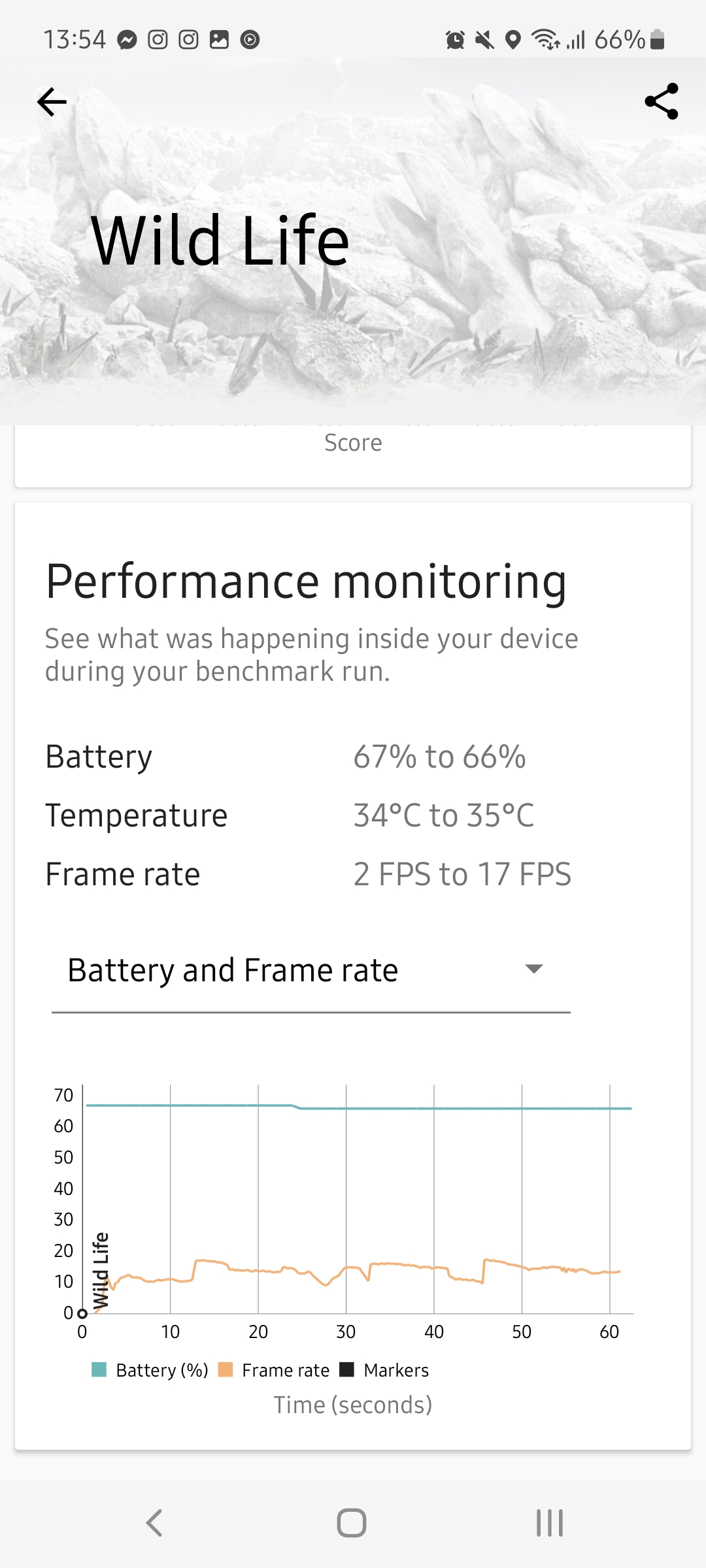Toggle Markers legend entry
Viewport: 706px width, 1568px height.
click(384, 1370)
